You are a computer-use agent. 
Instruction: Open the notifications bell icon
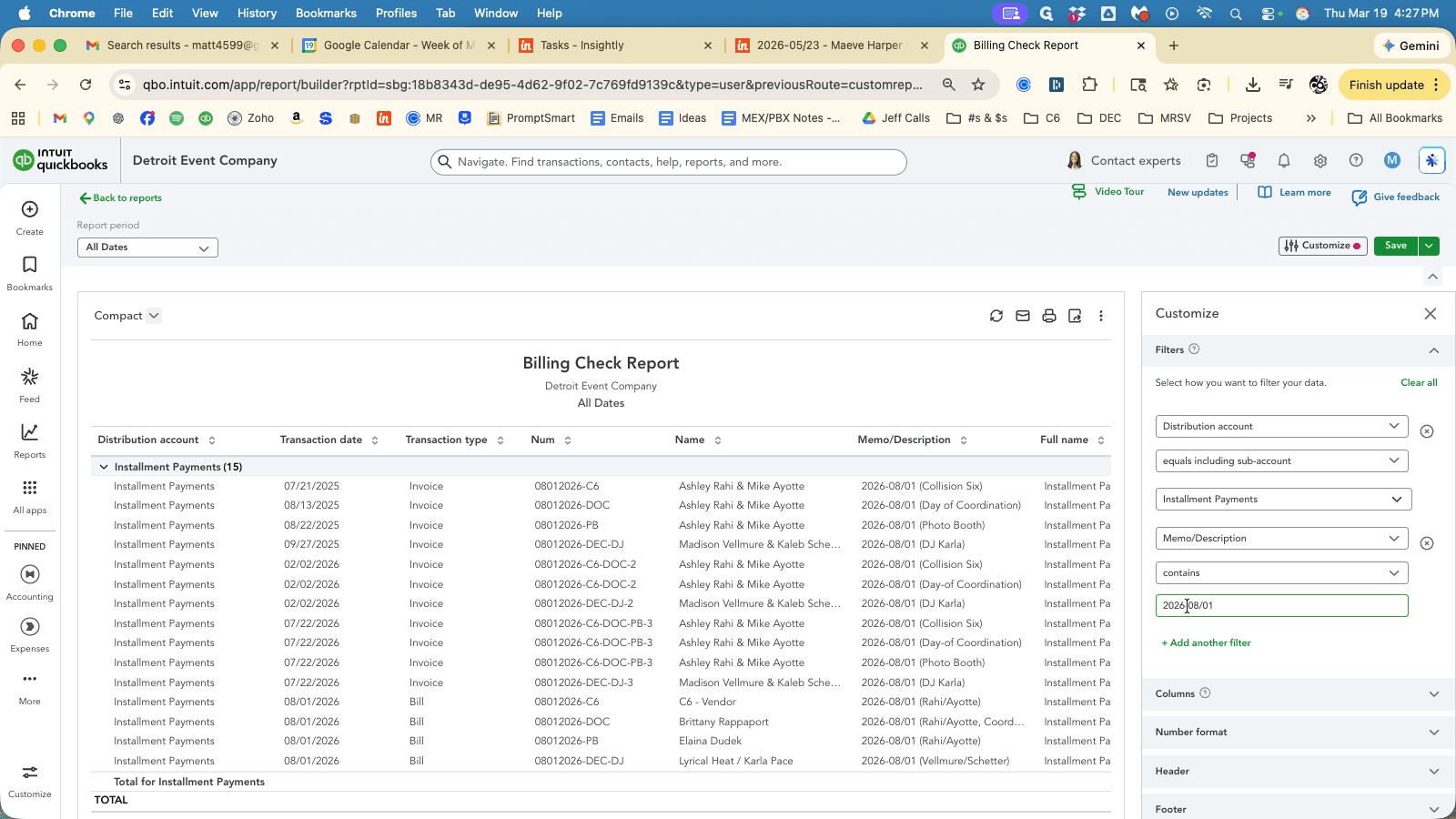[x=1284, y=161]
